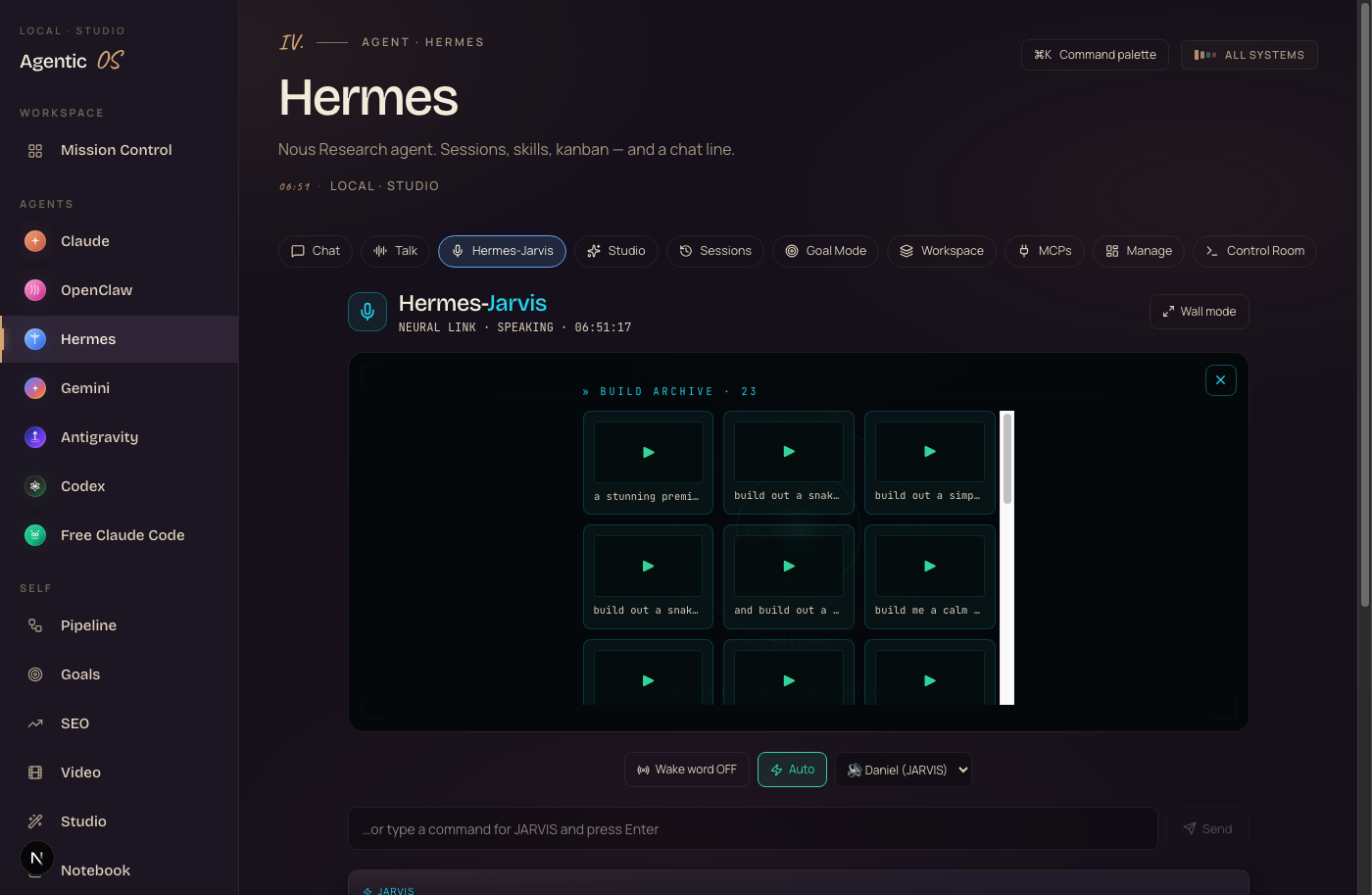Toggle the Wake word OFF switch

click(x=687, y=770)
